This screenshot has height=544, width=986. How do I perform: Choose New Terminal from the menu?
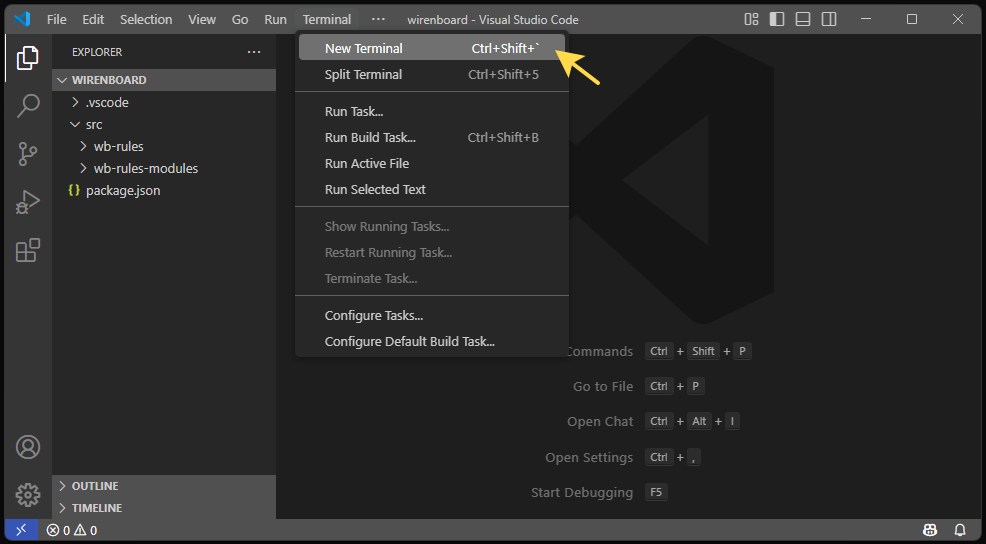pos(431,48)
